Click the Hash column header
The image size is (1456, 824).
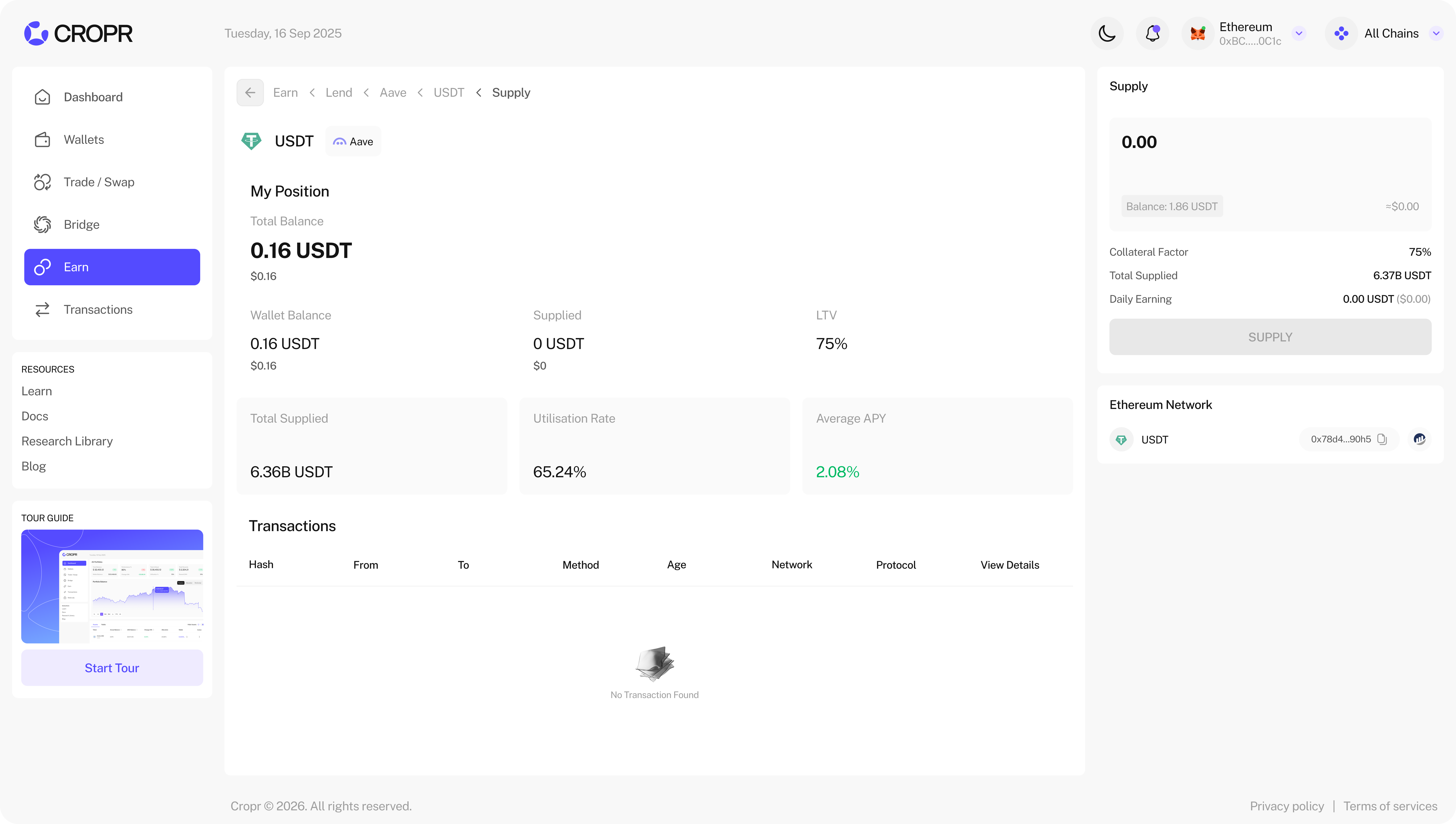[261, 565]
